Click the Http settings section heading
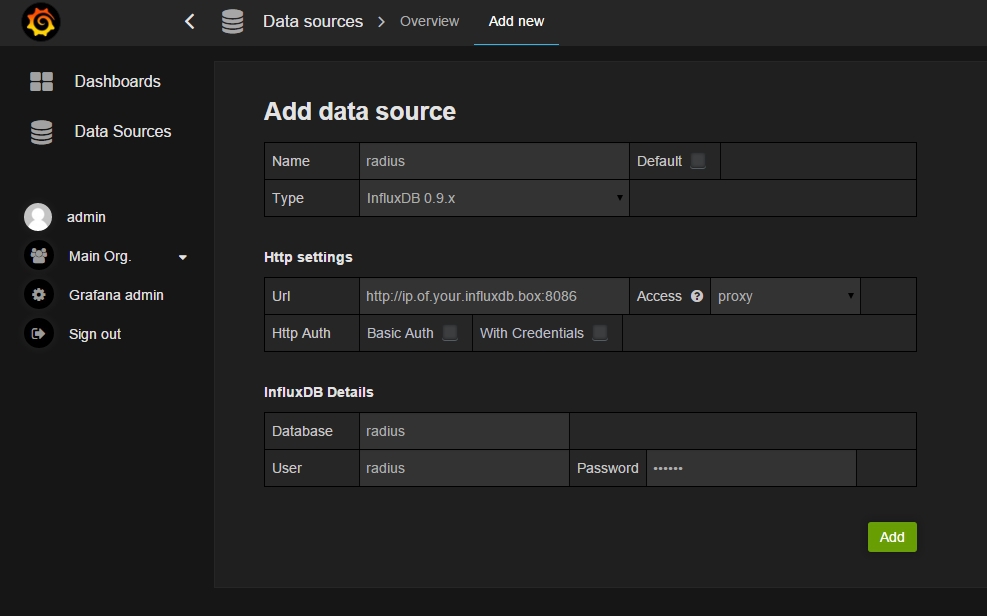The height and width of the screenshot is (616, 987). [x=308, y=257]
